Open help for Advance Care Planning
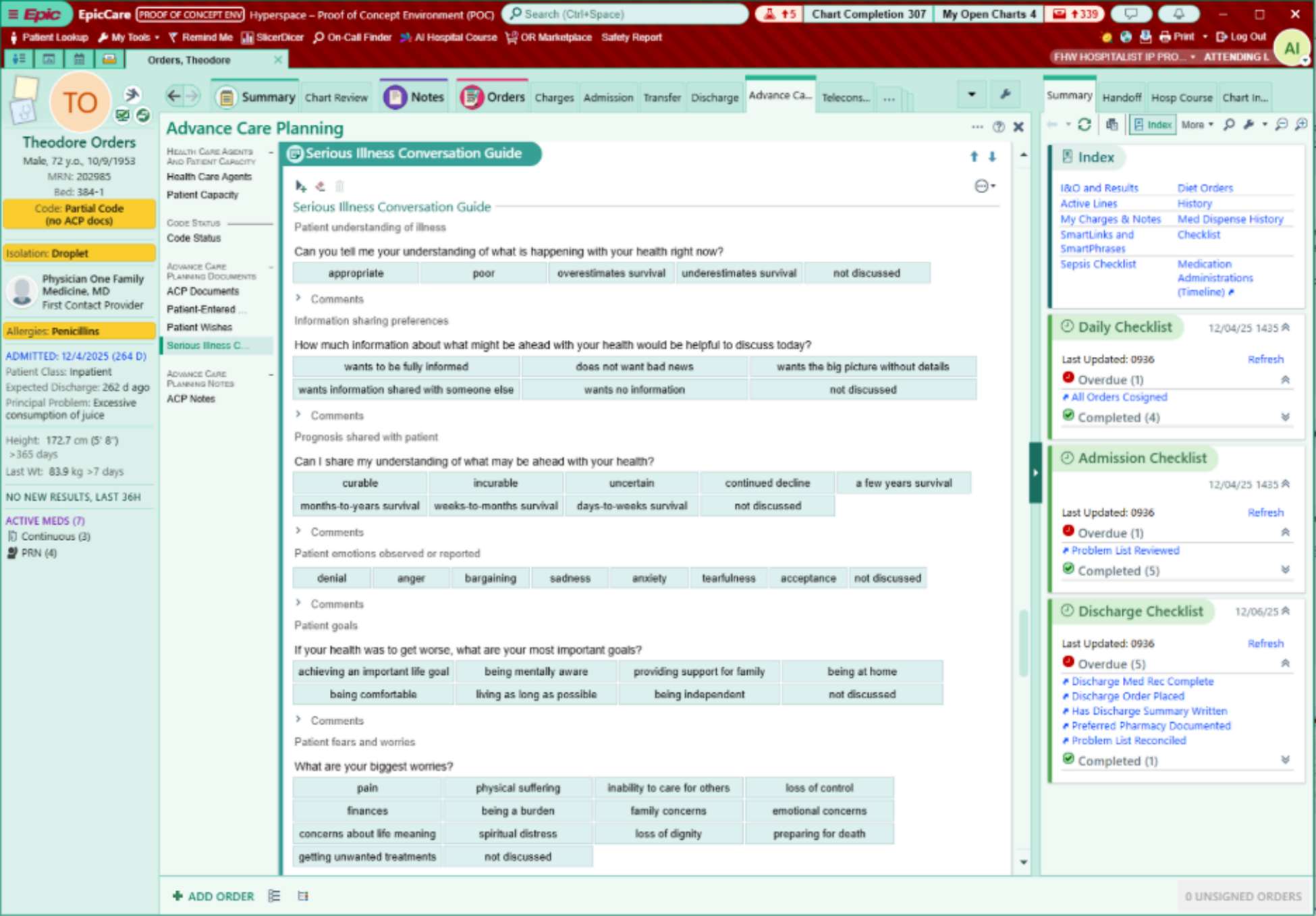1316x916 pixels. [x=999, y=126]
